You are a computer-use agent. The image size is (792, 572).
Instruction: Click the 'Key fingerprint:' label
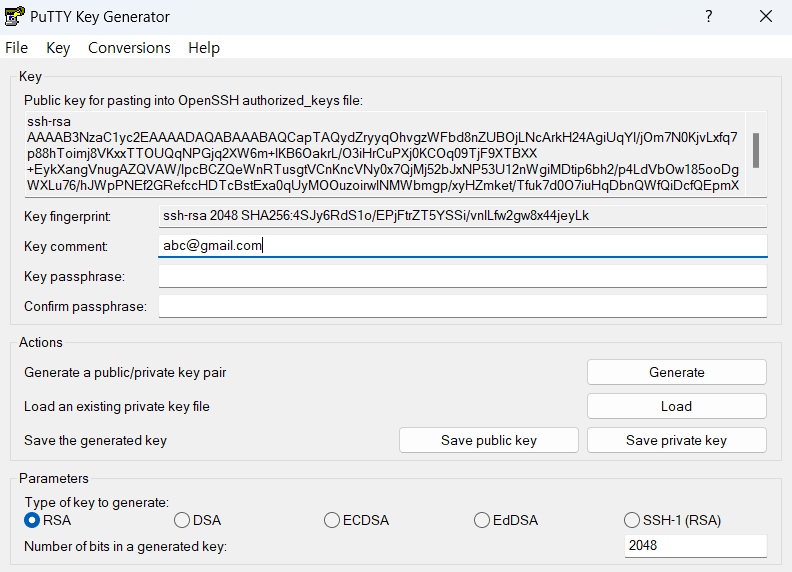coord(67,216)
